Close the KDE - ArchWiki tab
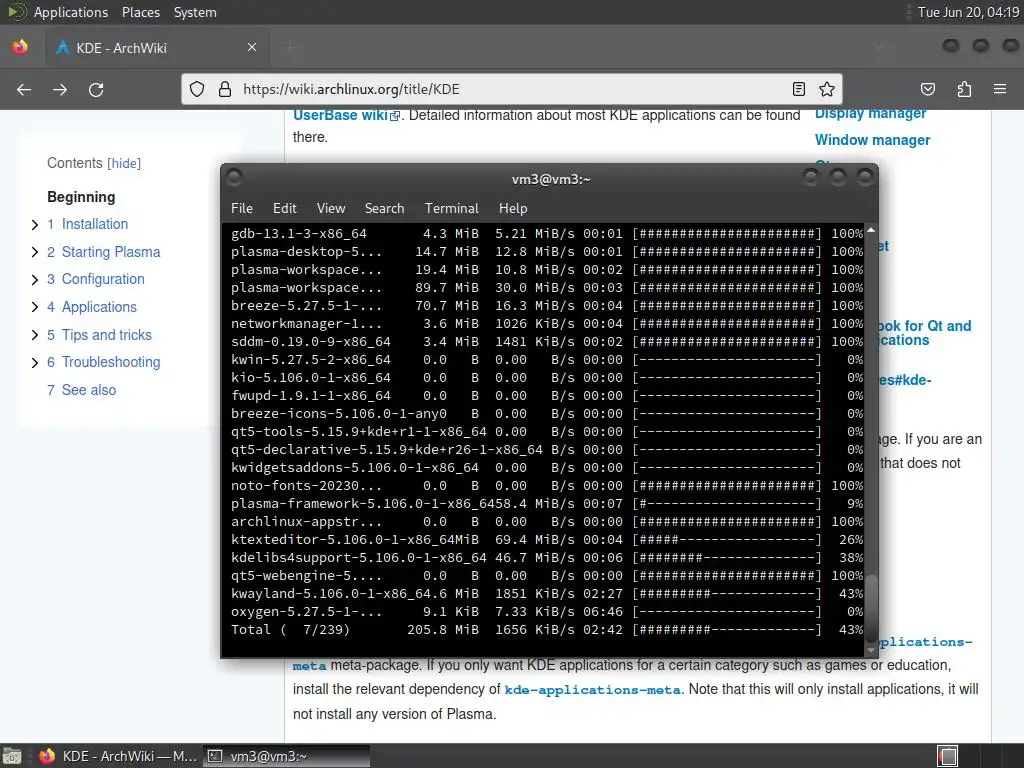Image resolution: width=1024 pixels, height=768 pixels. 252,47
